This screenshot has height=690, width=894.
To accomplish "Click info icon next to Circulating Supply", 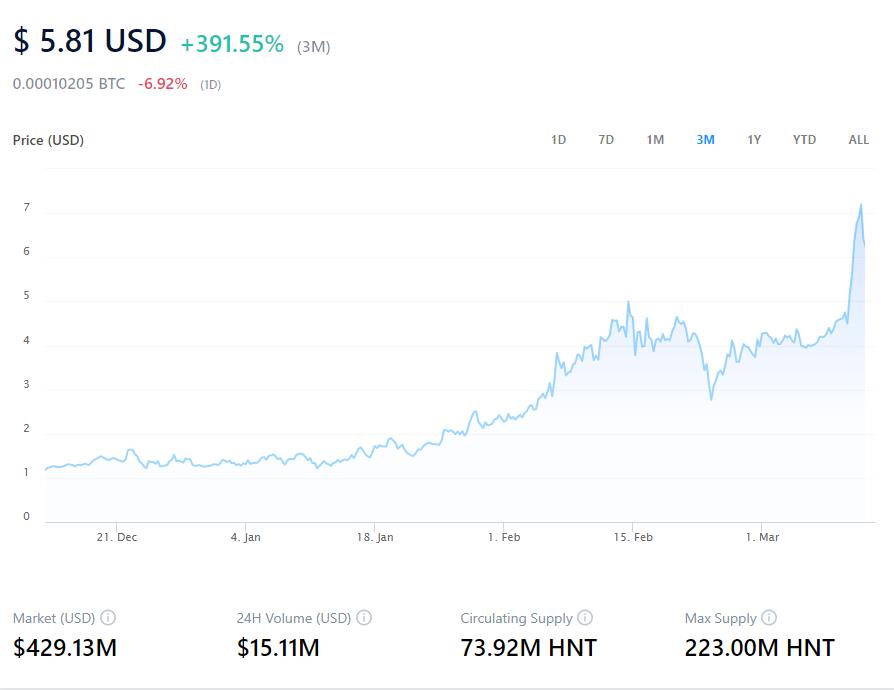I will (585, 618).
